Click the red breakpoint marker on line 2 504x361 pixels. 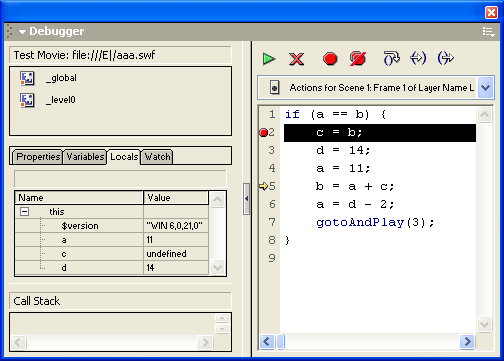(x=264, y=133)
